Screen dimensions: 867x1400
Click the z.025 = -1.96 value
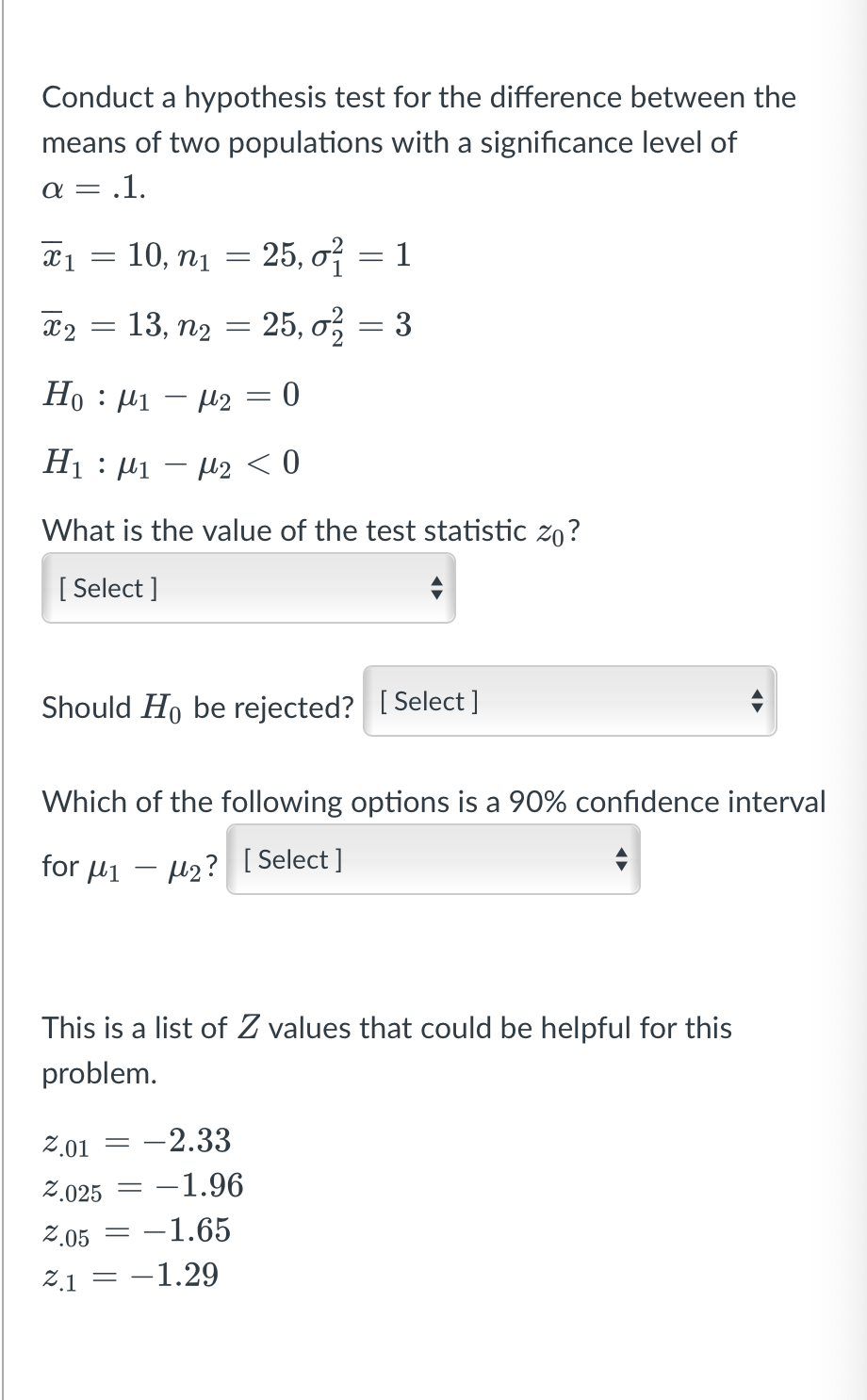point(141,1186)
